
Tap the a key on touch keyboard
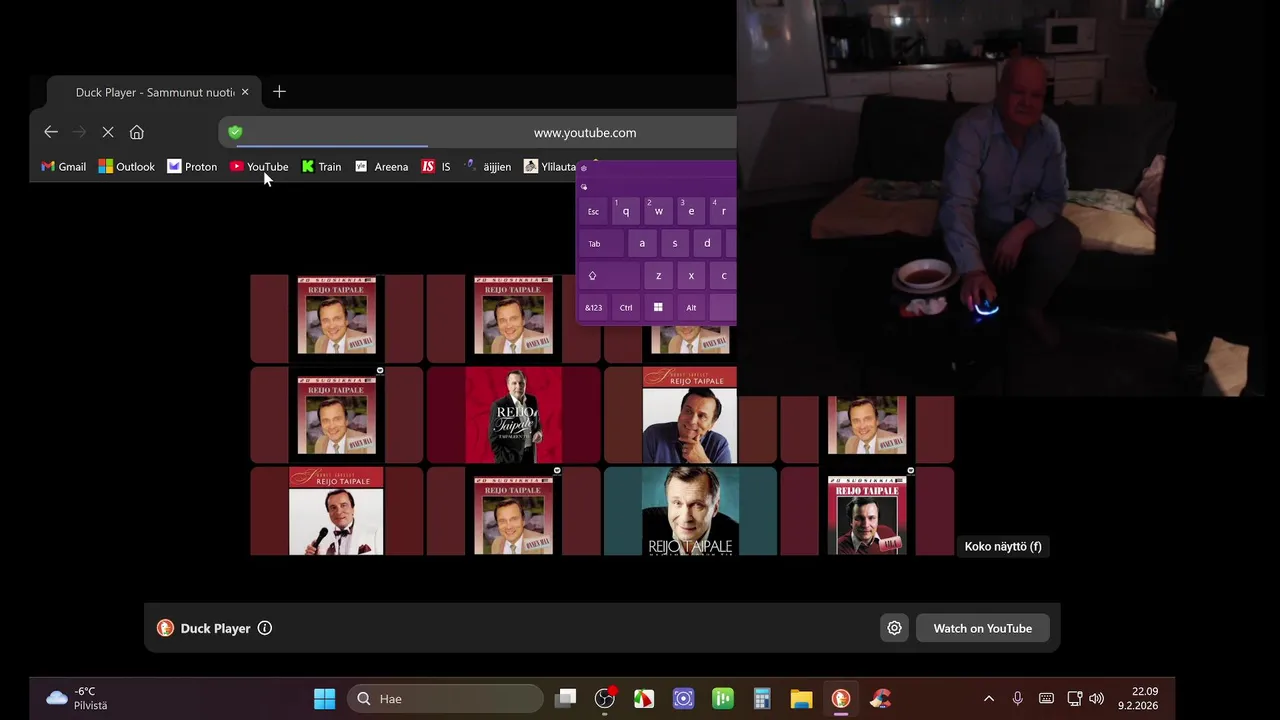click(x=642, y=243)
